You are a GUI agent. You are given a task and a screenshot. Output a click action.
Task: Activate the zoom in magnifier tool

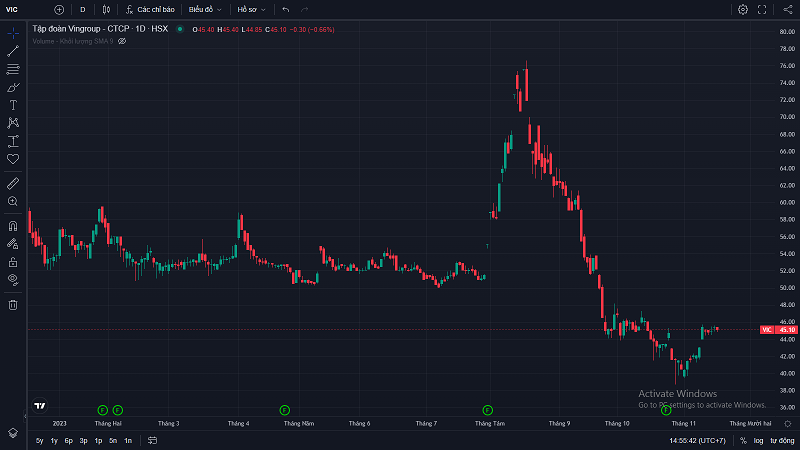point(13,202)
